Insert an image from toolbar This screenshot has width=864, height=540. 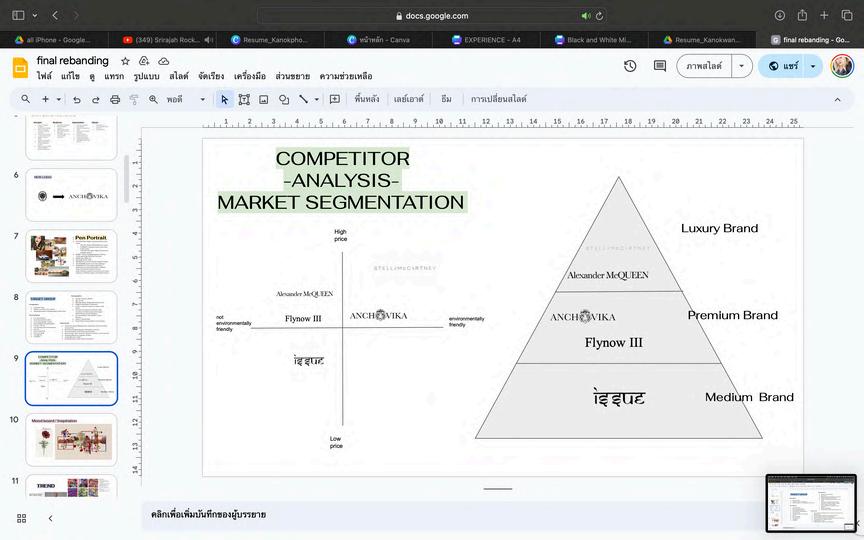pyautogui.click(x=264, y=100)
